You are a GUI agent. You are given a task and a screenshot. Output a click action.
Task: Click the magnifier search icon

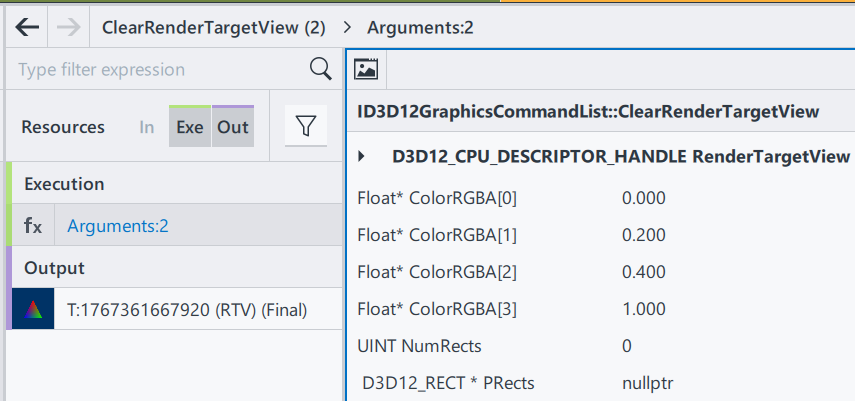[320, 69]
